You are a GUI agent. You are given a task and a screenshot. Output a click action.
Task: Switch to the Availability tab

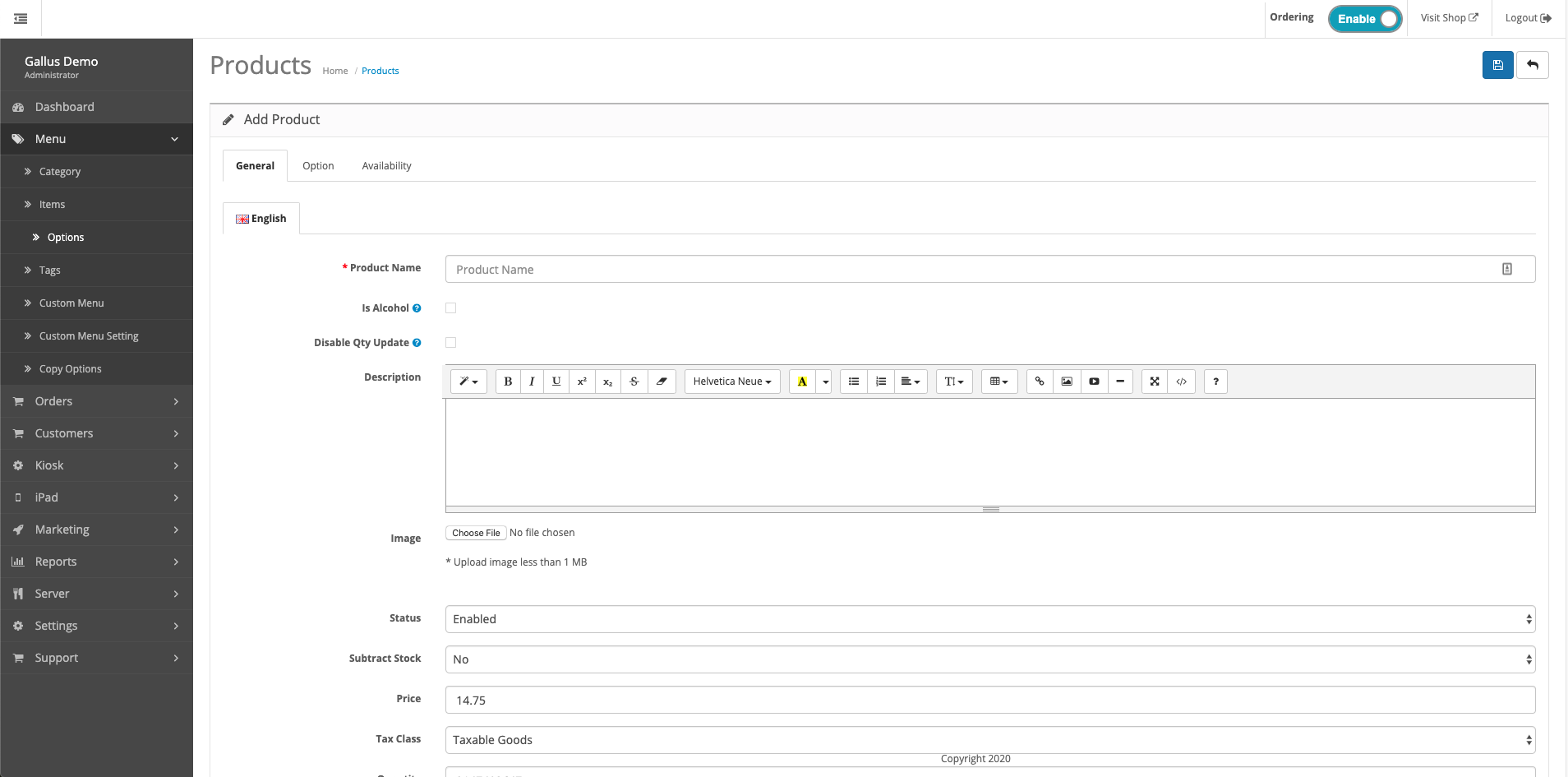tap(386, 166)
